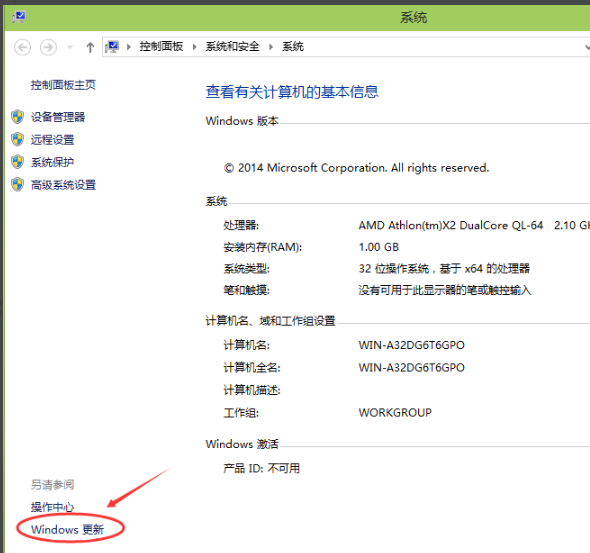Open 系统保护 link
Viewport: 590px width, 553px height.
pyautogui.click(x=52, y=162)
